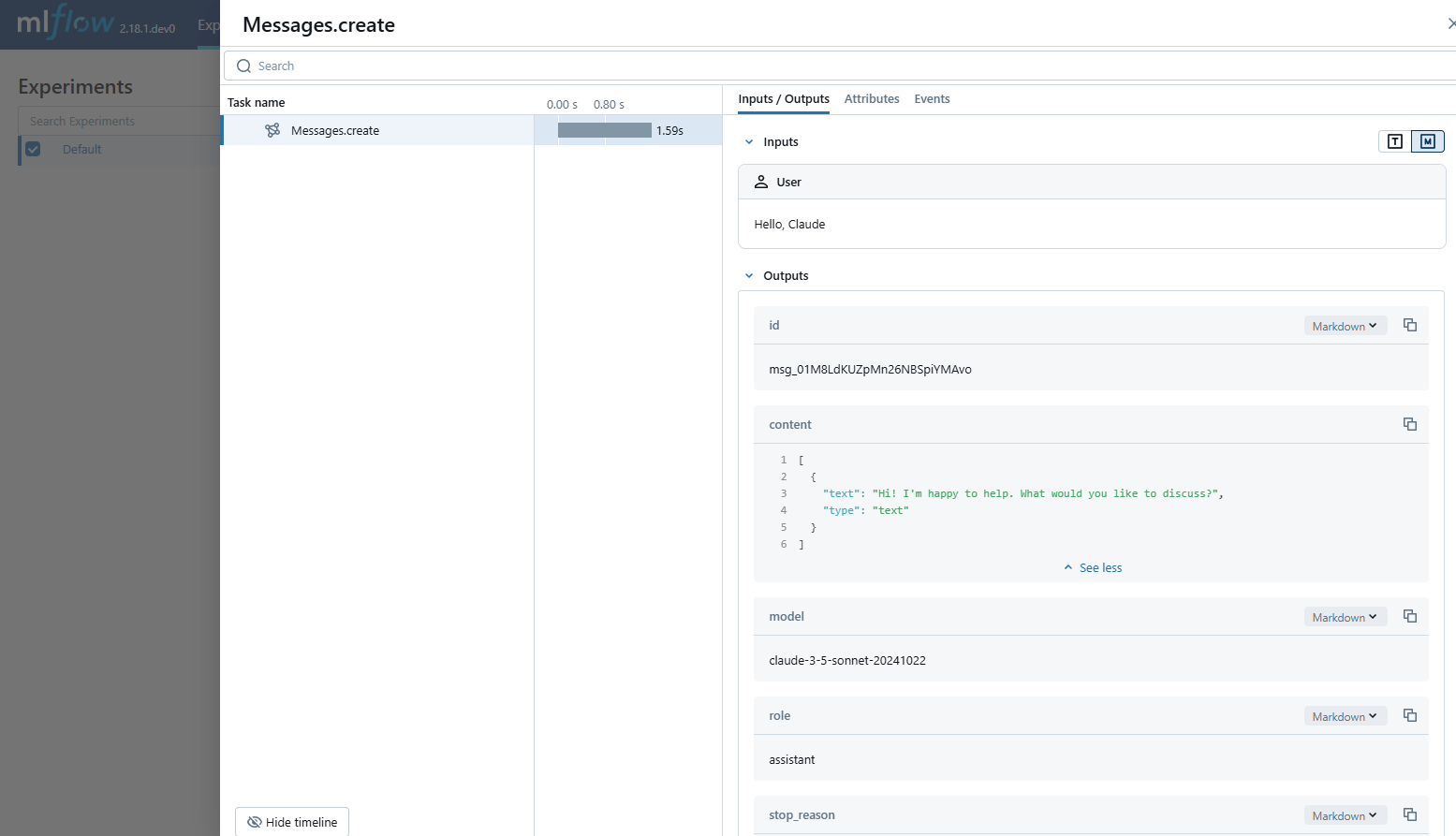Select the Messages.create span icon

coord(272,130)
